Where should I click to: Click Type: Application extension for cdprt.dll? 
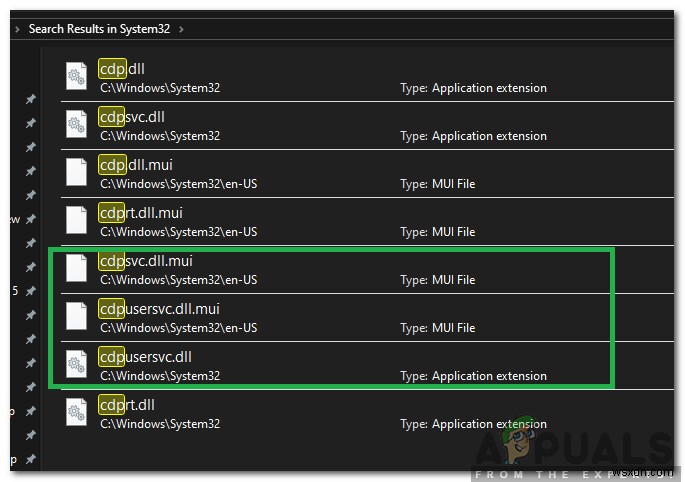click(474, 425)
